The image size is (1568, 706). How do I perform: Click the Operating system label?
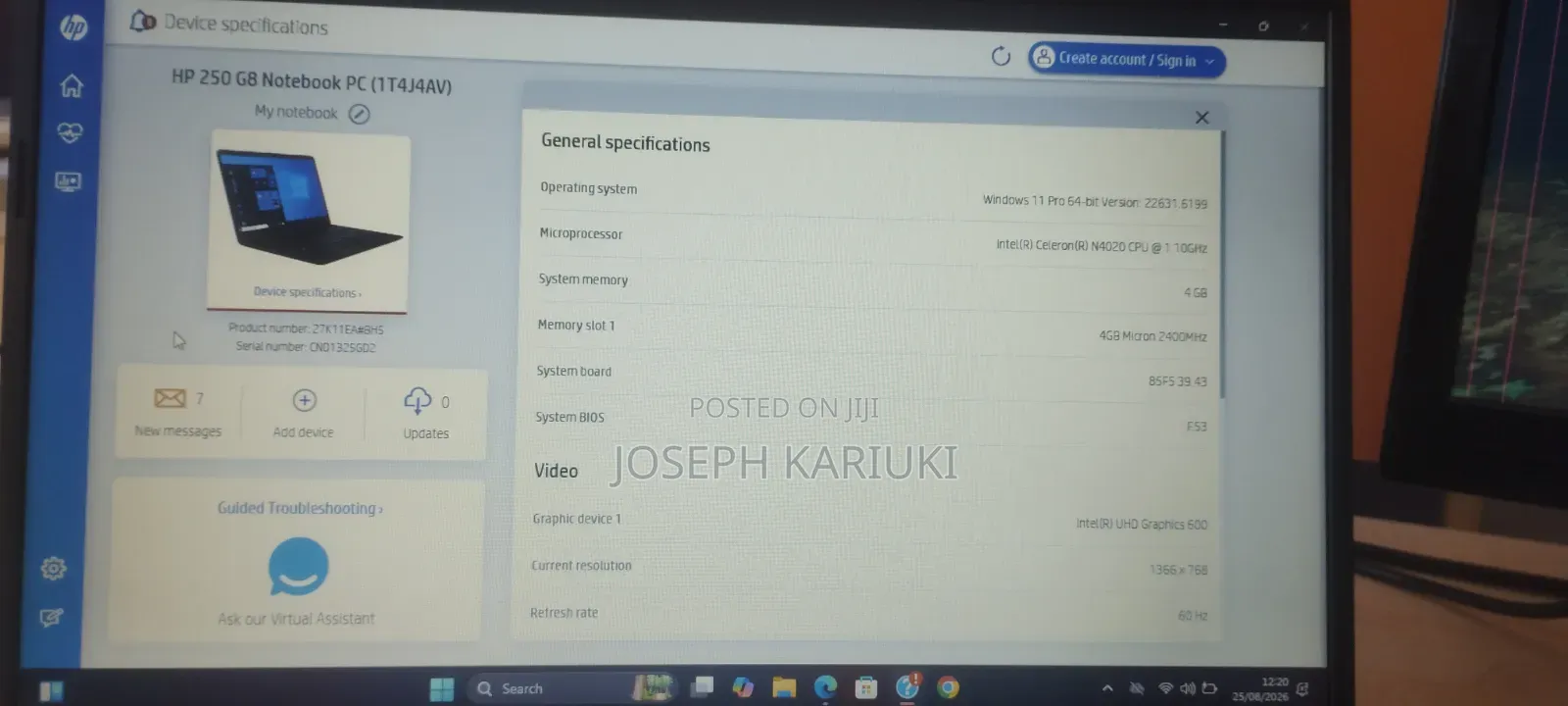589,187
